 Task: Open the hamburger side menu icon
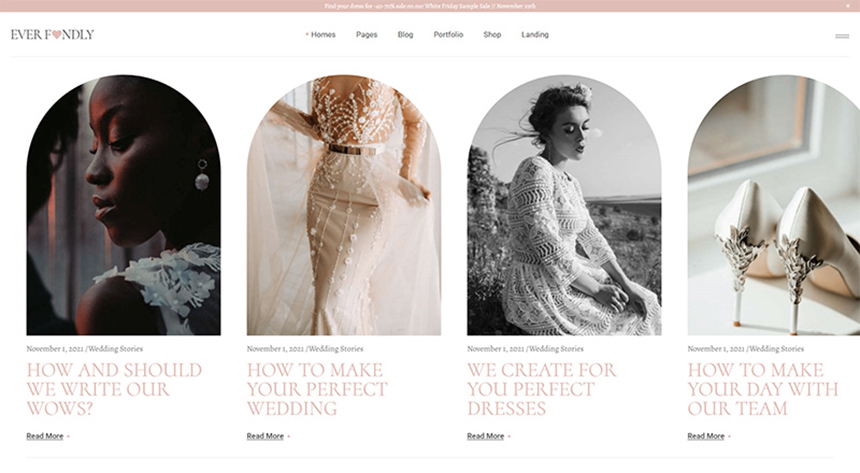tap(842, 36)
